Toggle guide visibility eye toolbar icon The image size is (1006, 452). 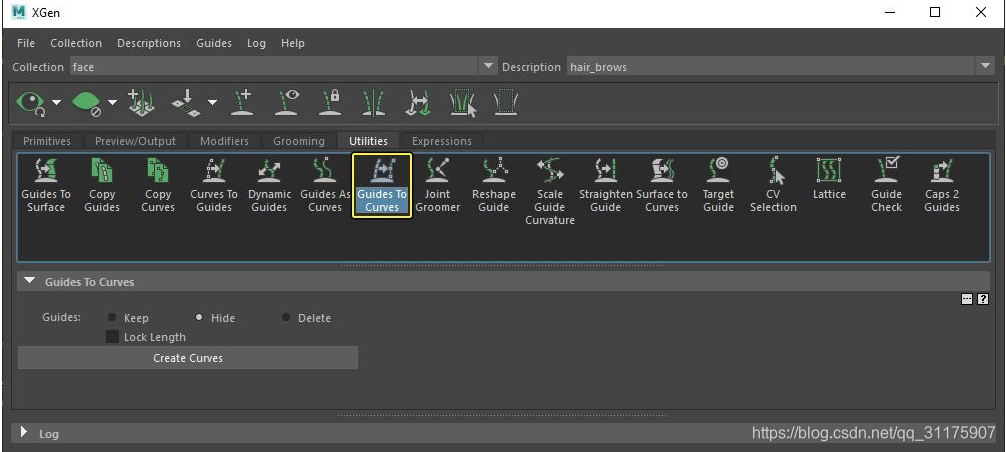point(286,103)
